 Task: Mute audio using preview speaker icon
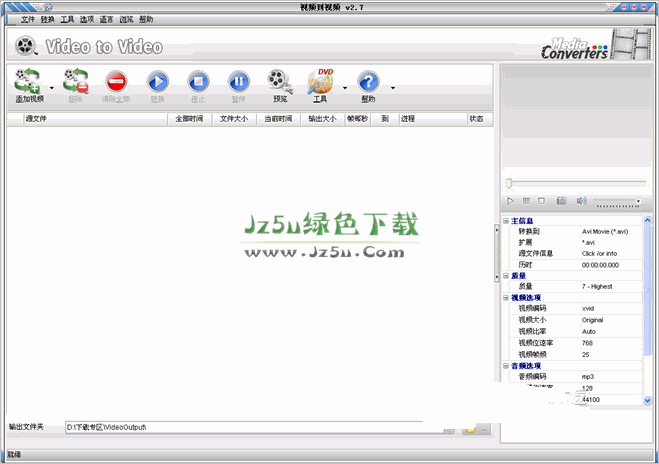pos(581,201)
